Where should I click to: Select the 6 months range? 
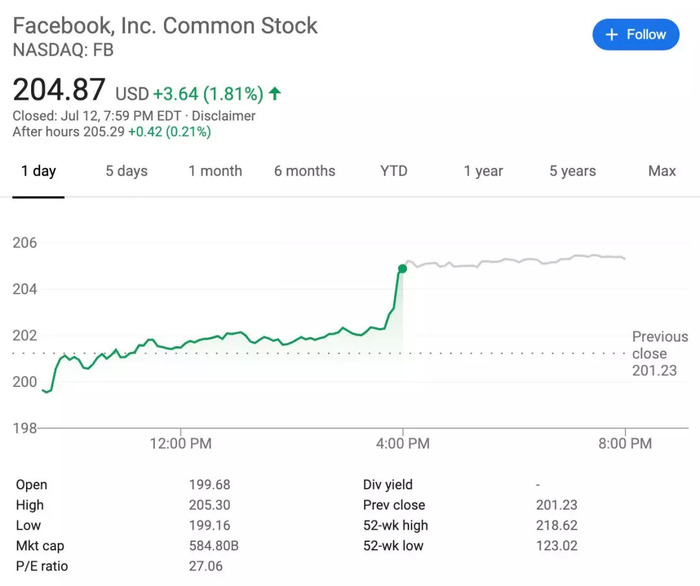305,171
